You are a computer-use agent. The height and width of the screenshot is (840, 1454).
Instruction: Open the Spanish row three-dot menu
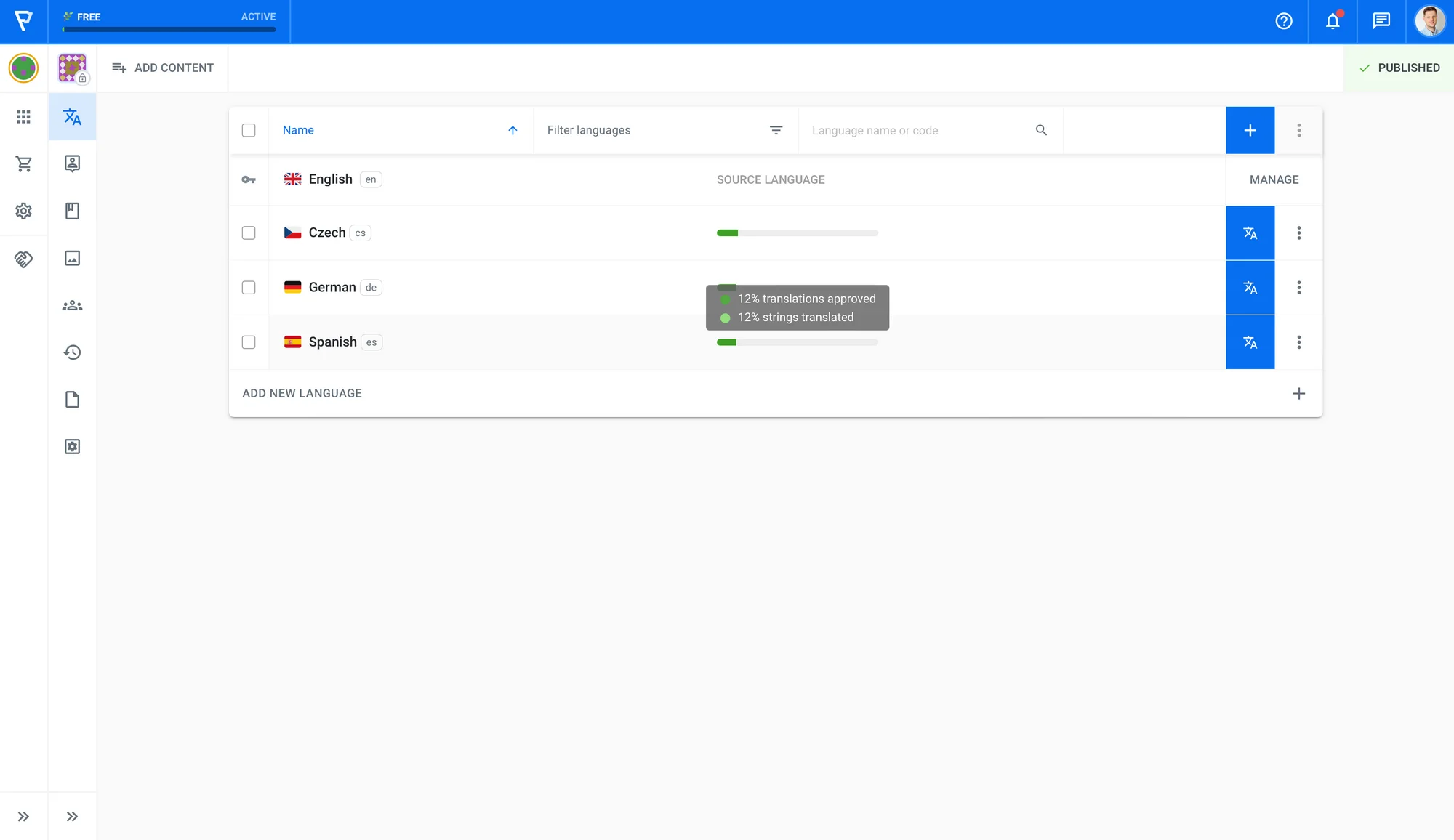pyautogui.click(x=1298, y=342)
